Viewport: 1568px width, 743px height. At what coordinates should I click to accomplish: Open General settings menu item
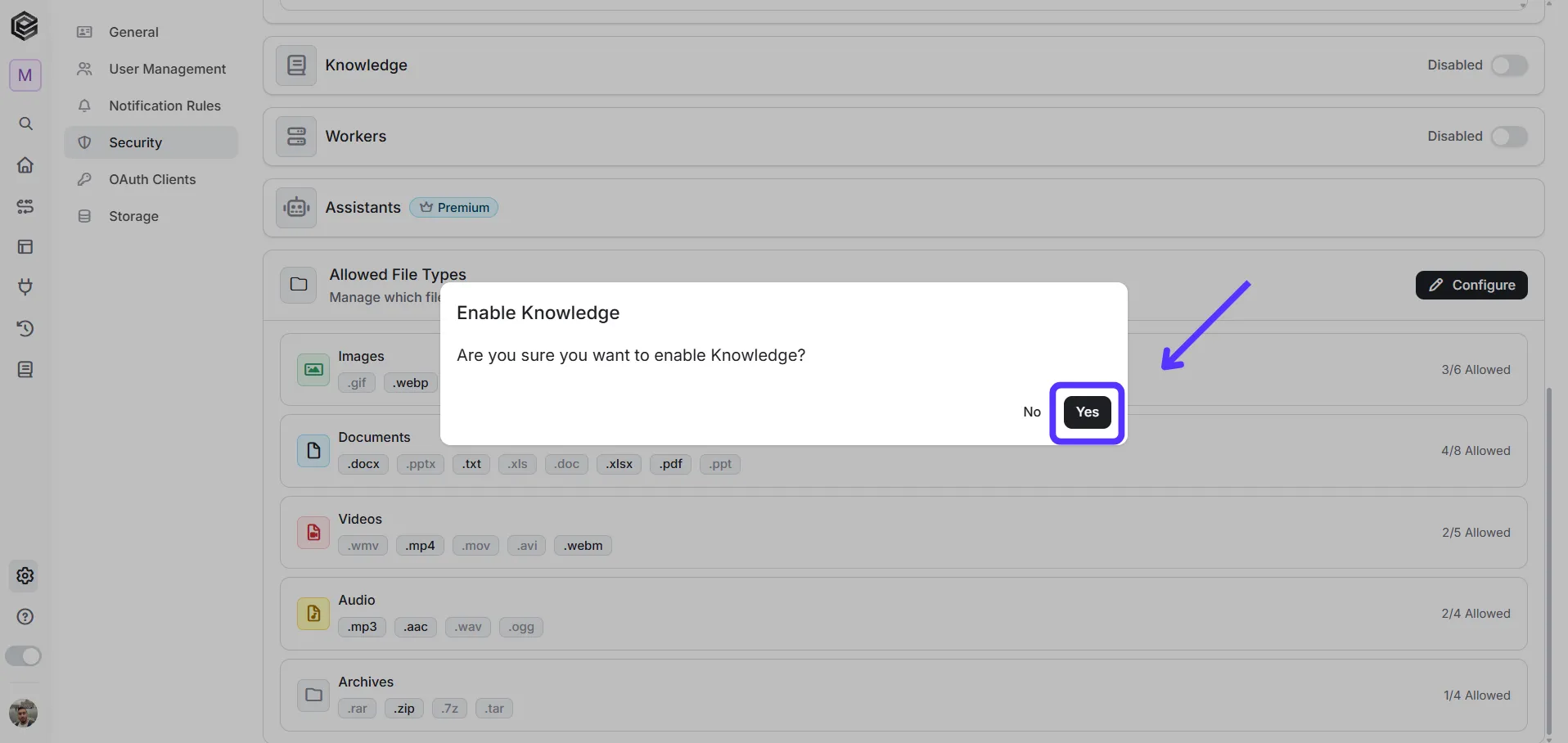point(151,32)
